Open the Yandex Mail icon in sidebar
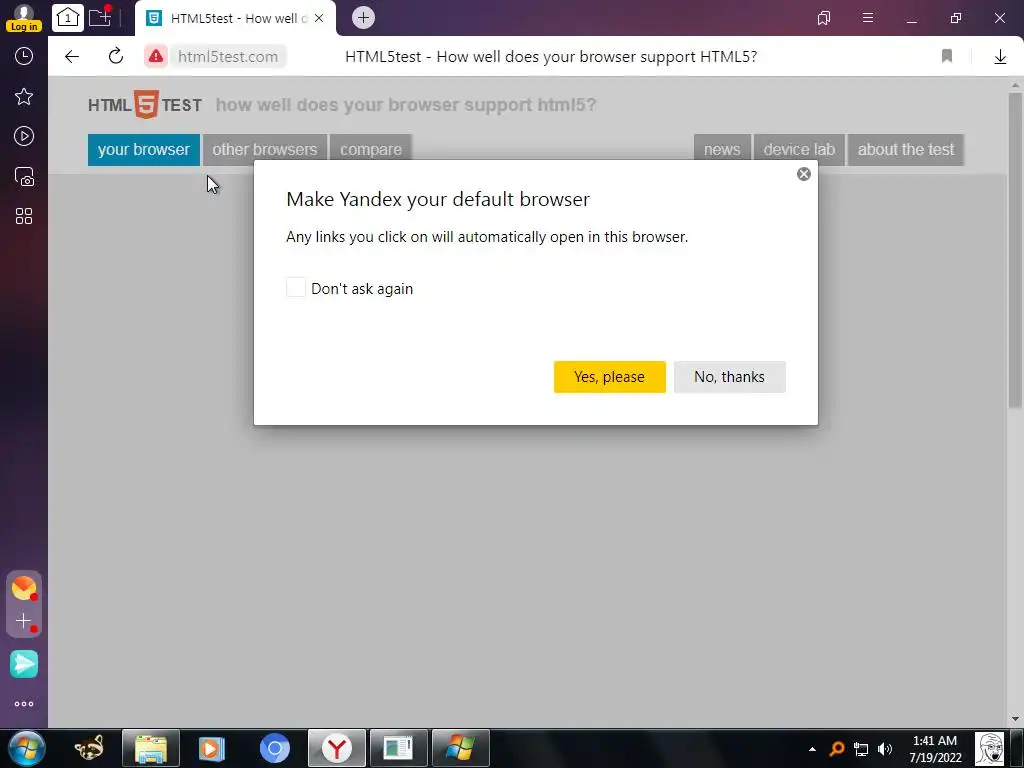The width and height of the screenshot is (1024, 768). [x=24, y=588]
